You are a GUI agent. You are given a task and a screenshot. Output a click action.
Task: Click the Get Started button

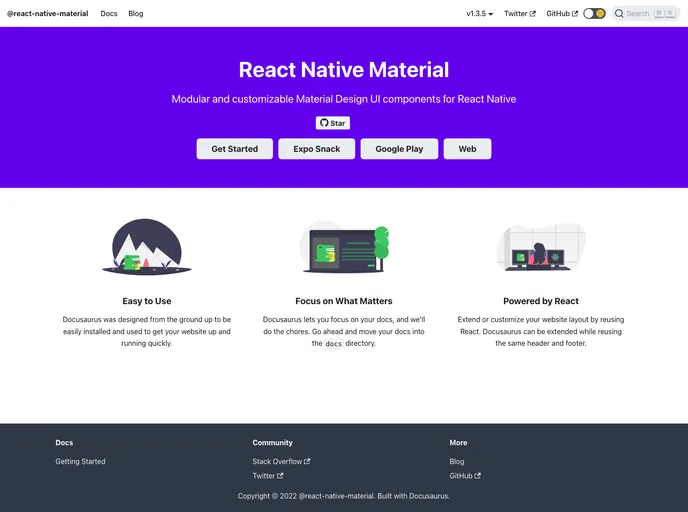click(235, 149)
